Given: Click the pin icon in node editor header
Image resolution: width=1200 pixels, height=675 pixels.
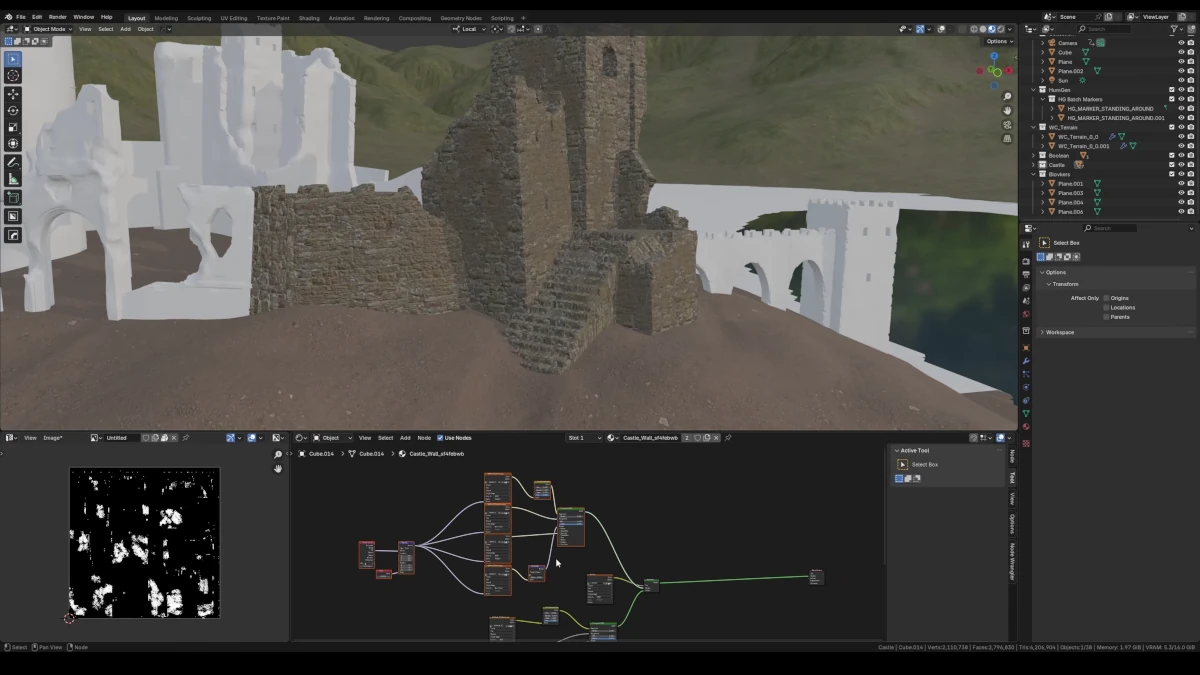Looking at the screenshot, I should (x=728, y=438).
